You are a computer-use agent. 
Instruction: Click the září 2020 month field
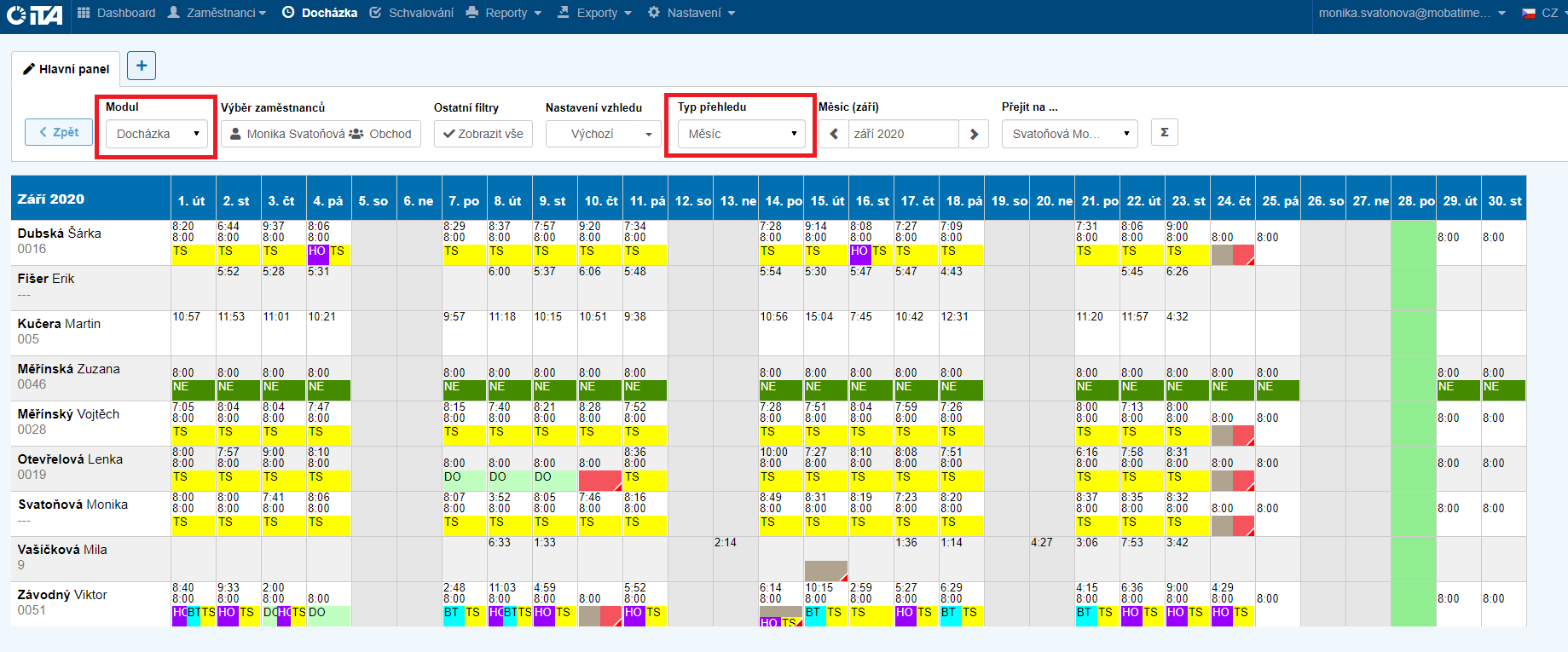903,134
